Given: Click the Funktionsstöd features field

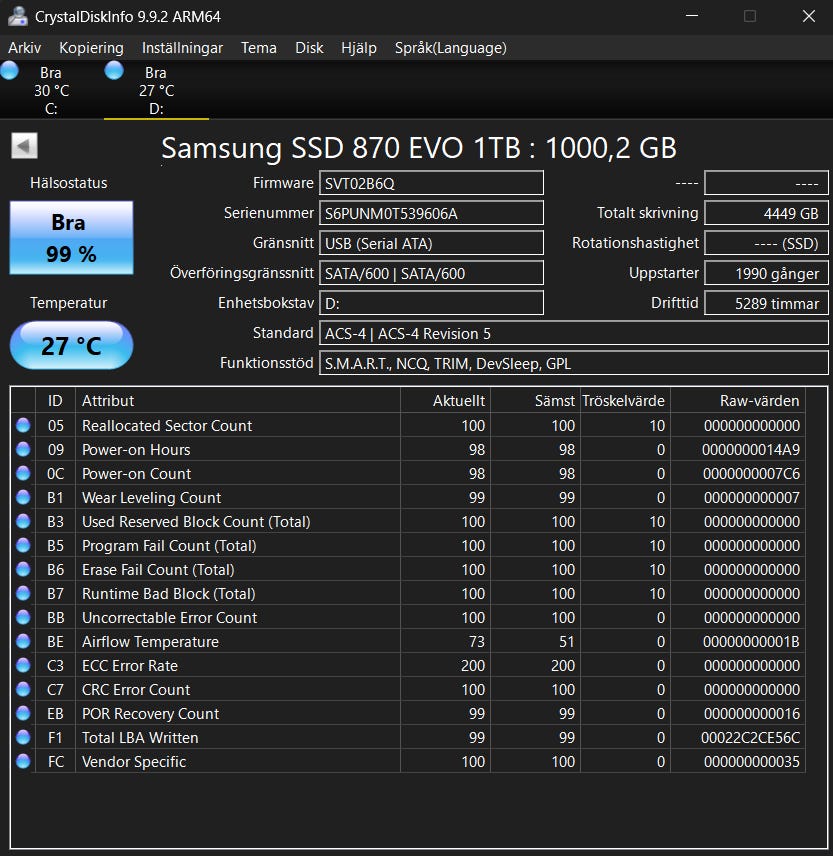Looking at the screenshot, I should [x=574, y=363].
